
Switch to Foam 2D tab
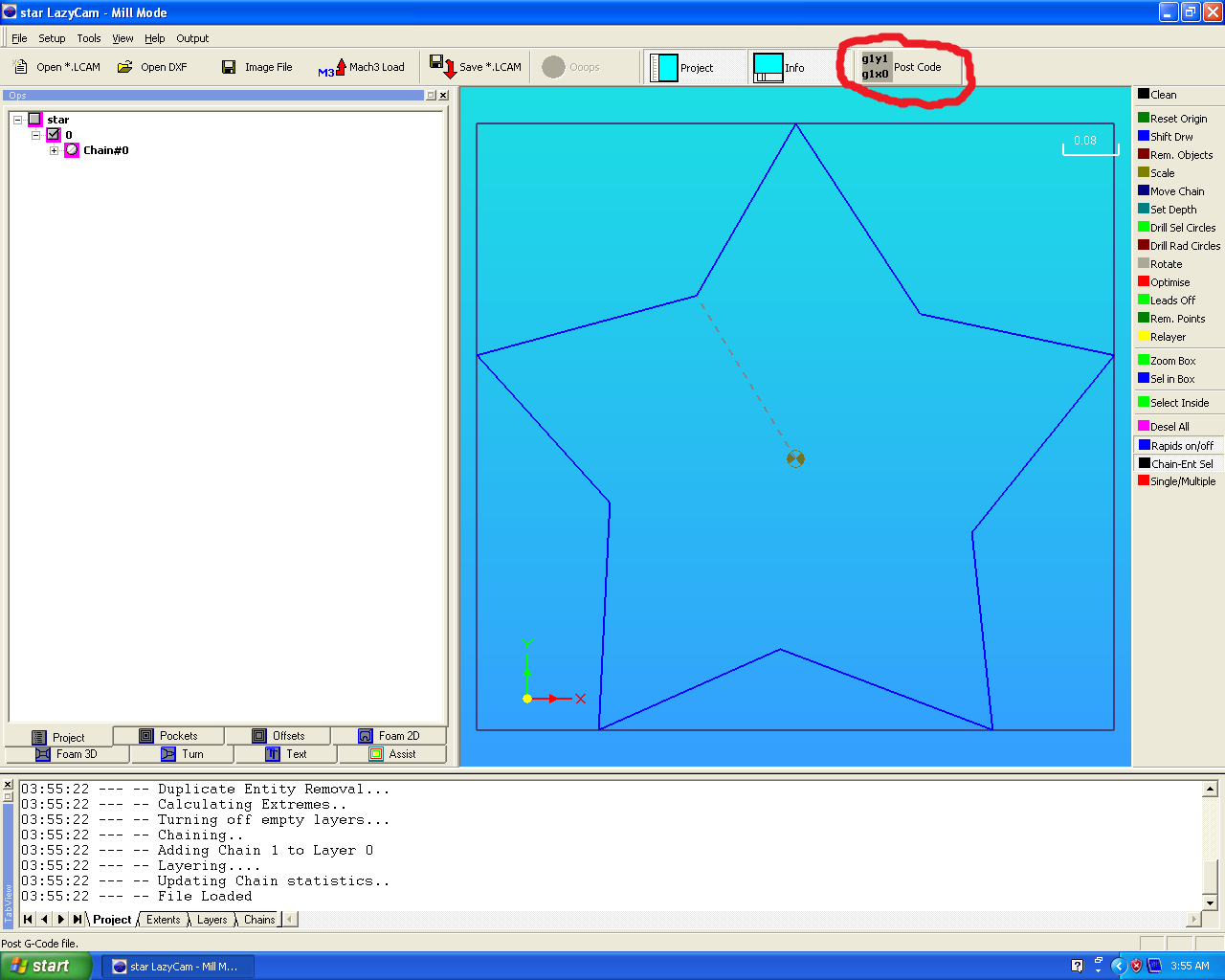pos(389,736)
